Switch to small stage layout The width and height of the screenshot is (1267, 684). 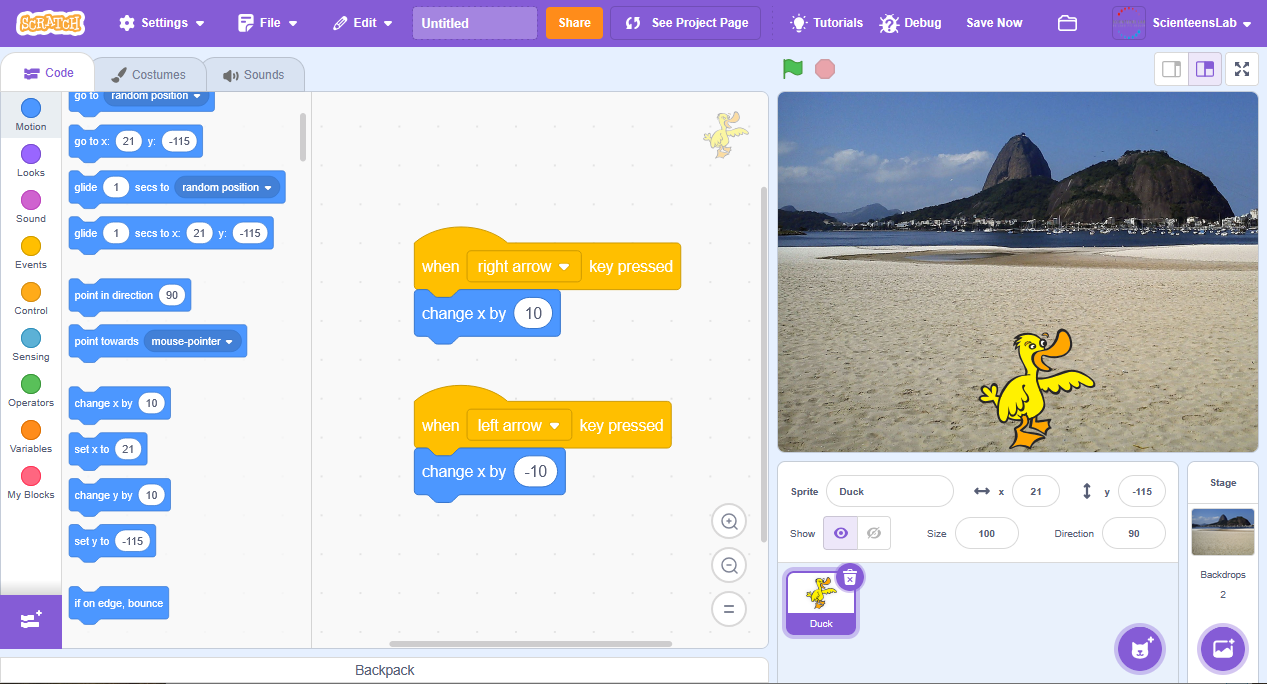tap(1171, 69)
